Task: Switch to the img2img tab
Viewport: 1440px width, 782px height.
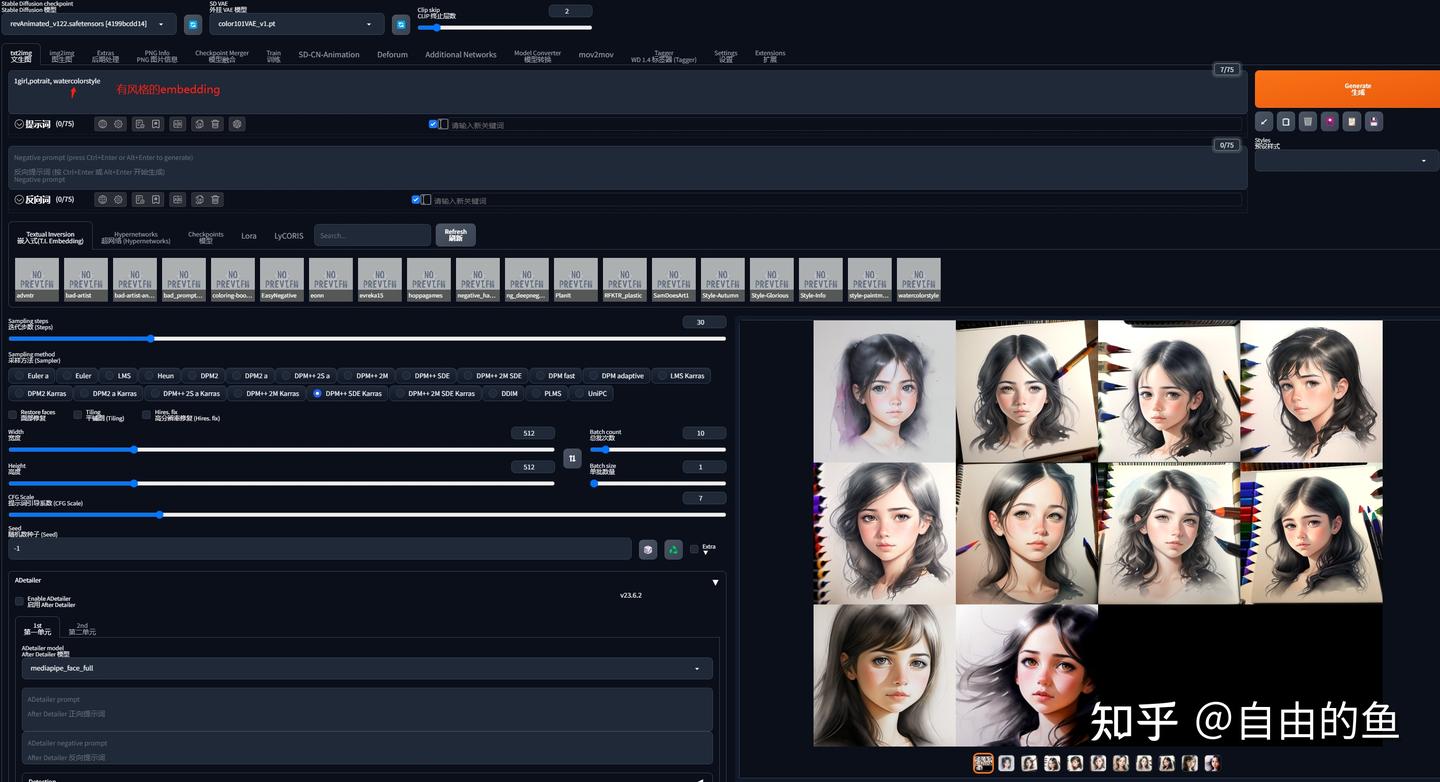Action: click(62, 55)
